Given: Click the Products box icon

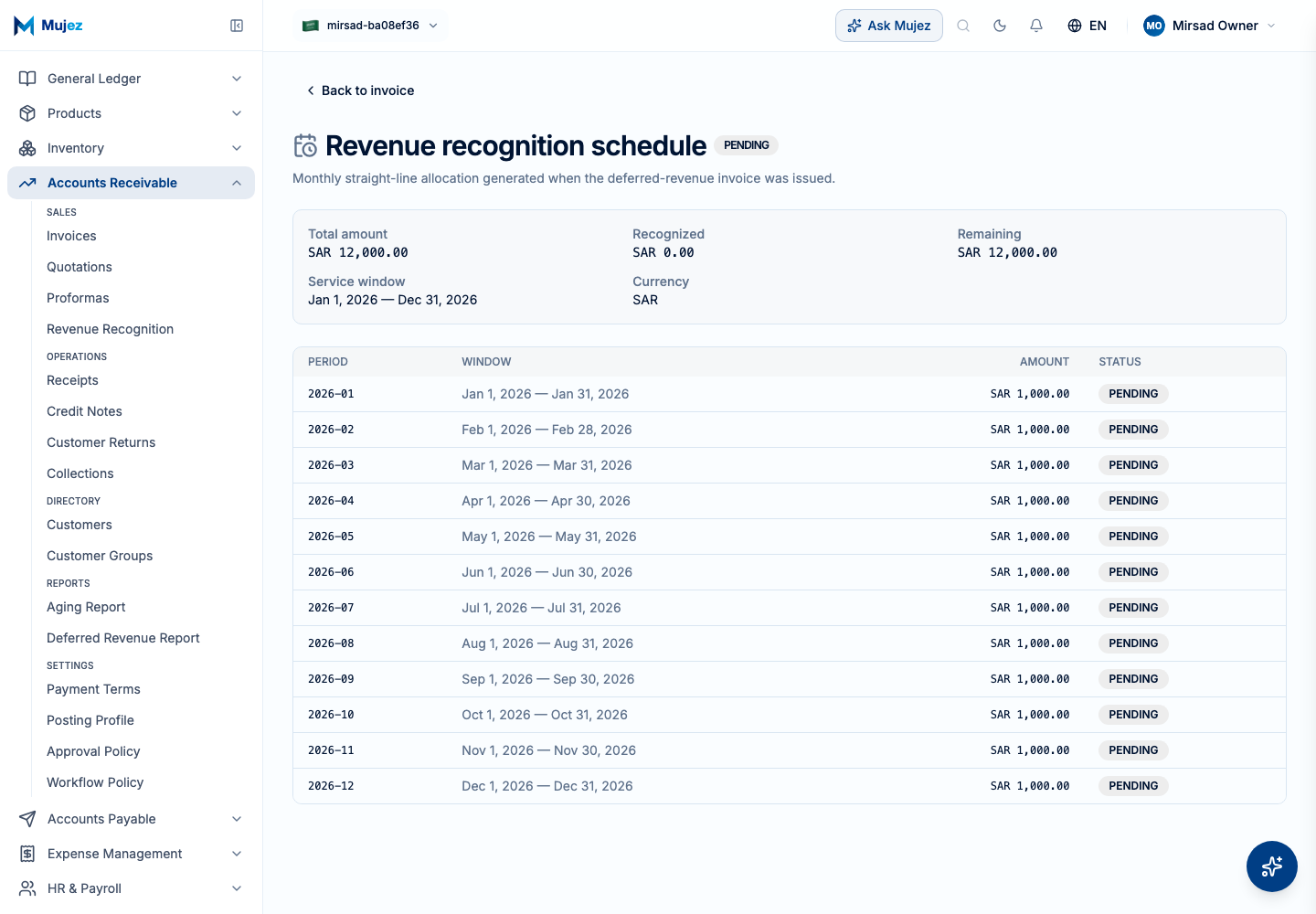Looking at the screenshot, I should click(x=27, y=113).
